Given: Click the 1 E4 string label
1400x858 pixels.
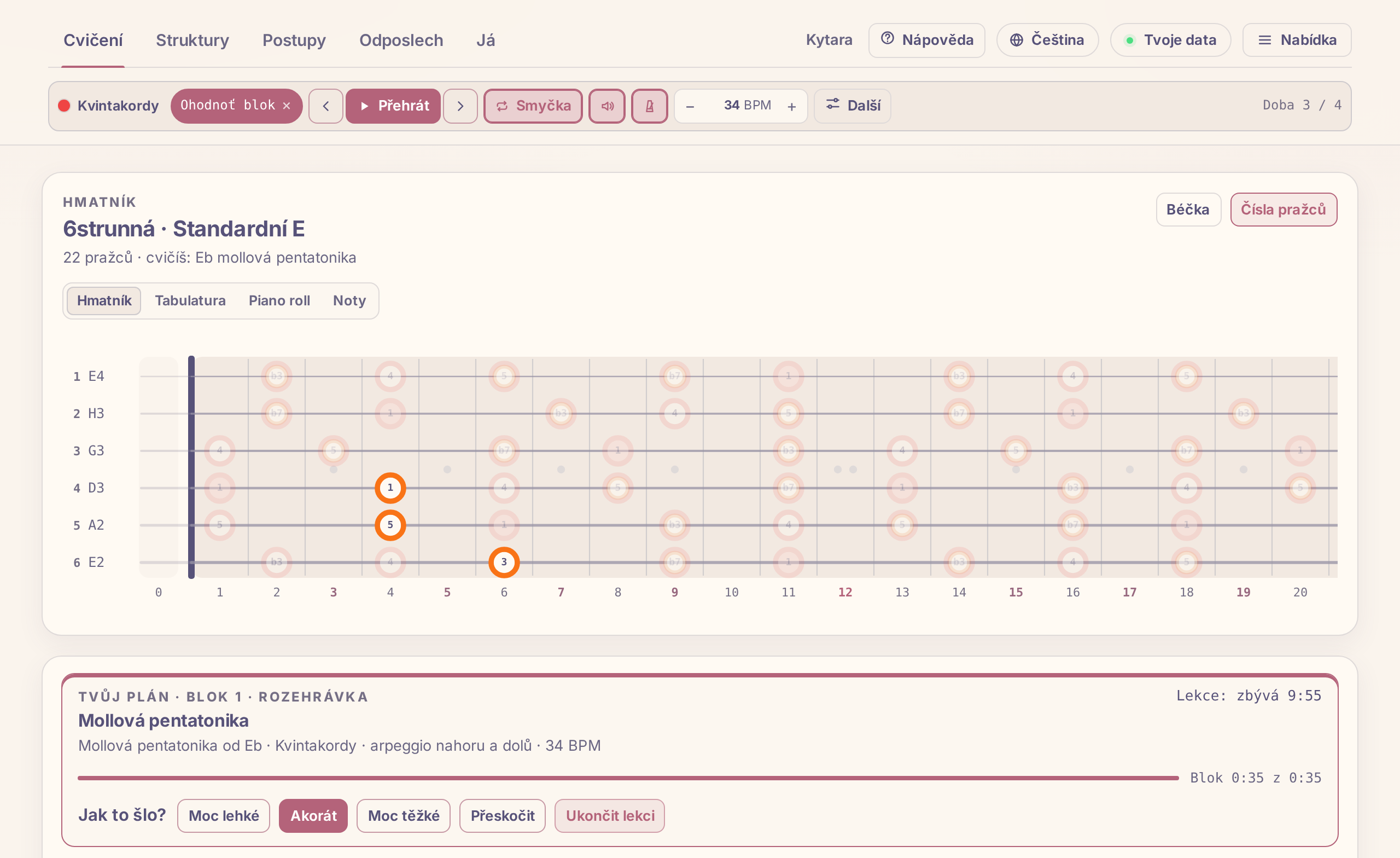Looking at the screenshot, I should coord(89,376).
